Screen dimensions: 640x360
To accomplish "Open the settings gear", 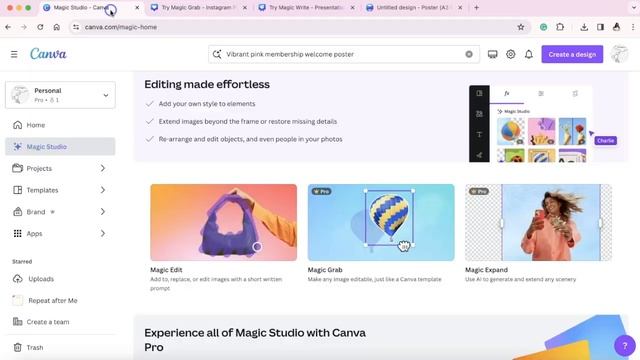I will 511,54.
